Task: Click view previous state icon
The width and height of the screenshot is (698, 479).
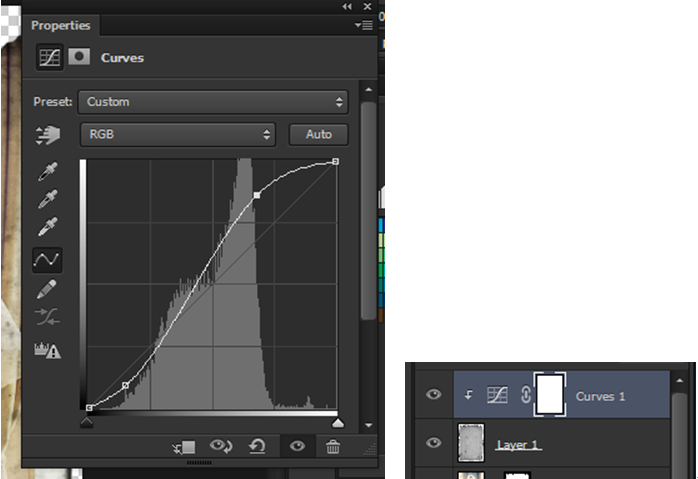Action: [221, 446]
